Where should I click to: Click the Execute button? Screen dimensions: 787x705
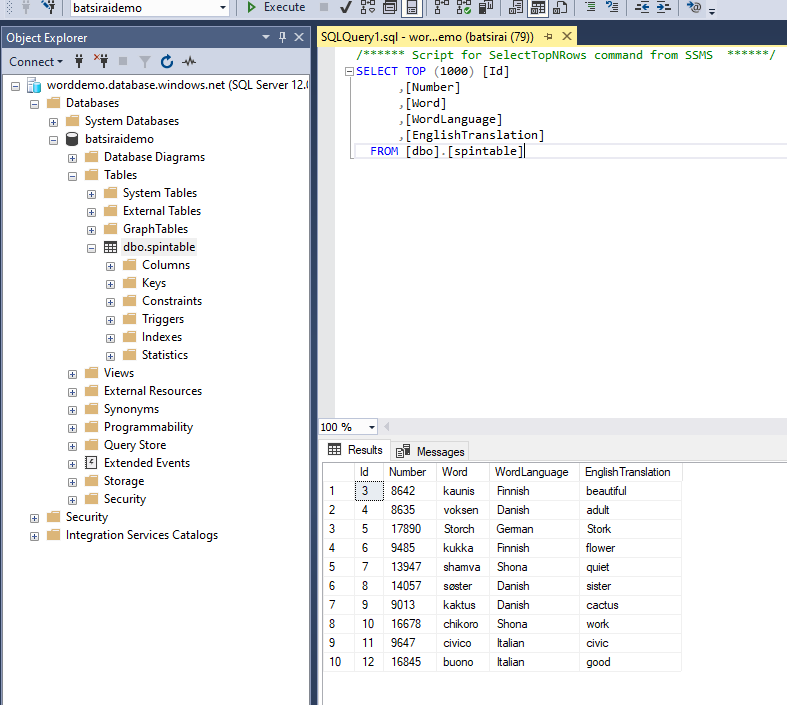pyautogui.click(x=276, y=8)
